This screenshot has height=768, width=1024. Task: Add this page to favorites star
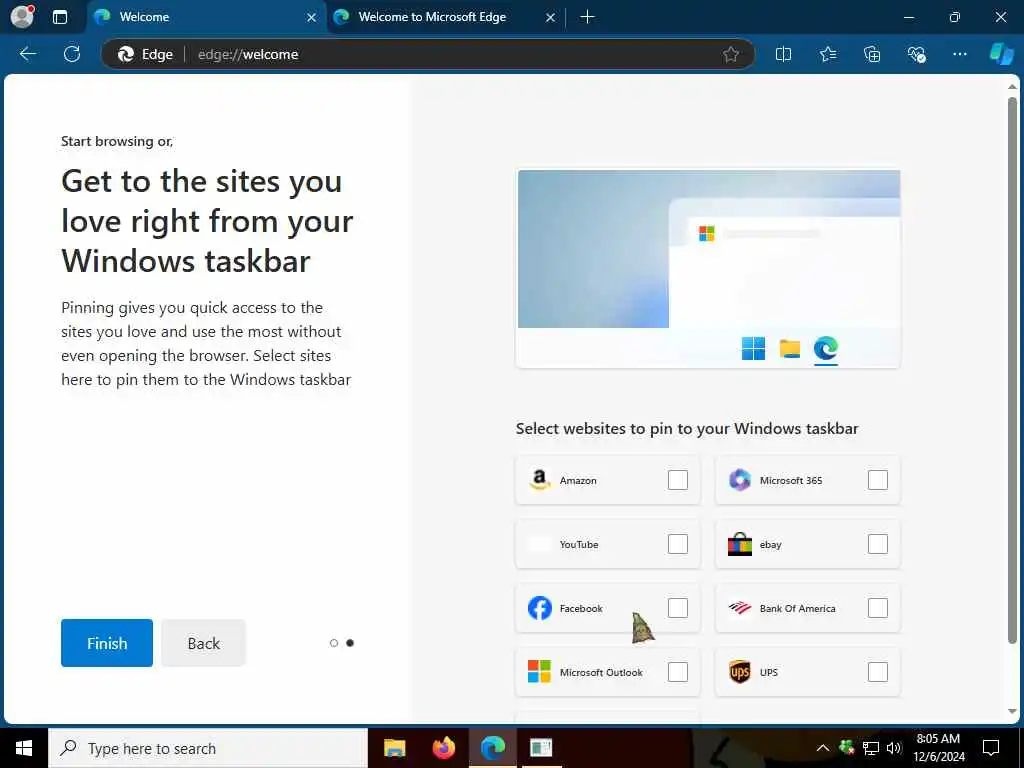[731, 54]
